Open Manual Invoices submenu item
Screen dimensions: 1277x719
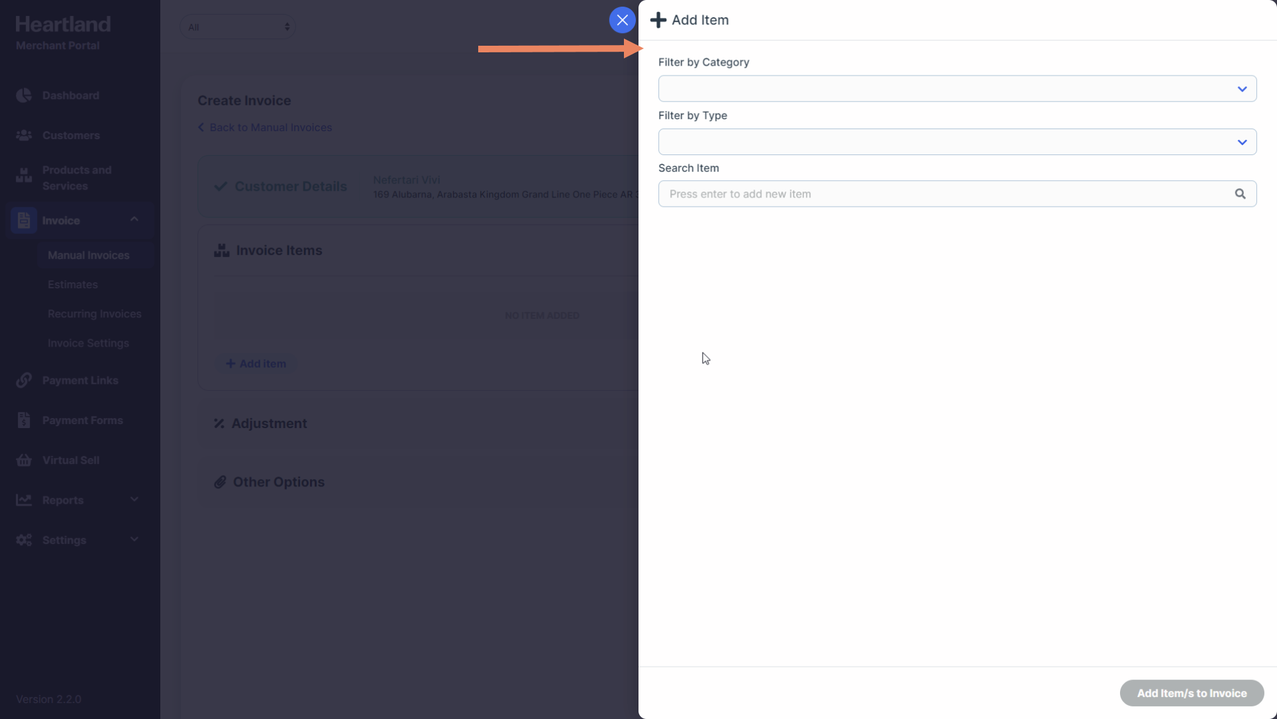pyautogui.click(x=88, y=255)
